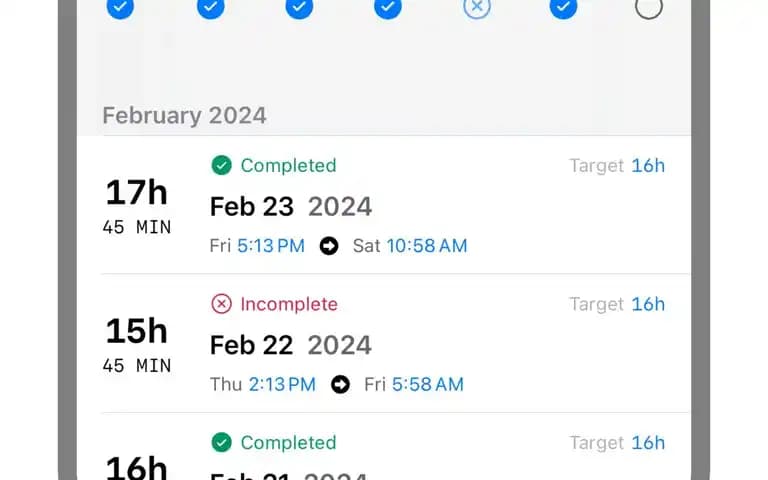768x480 pixels.
Task: Click the green Completed checkmark icon next to 16h entry
Action: [x=221, y=443]
